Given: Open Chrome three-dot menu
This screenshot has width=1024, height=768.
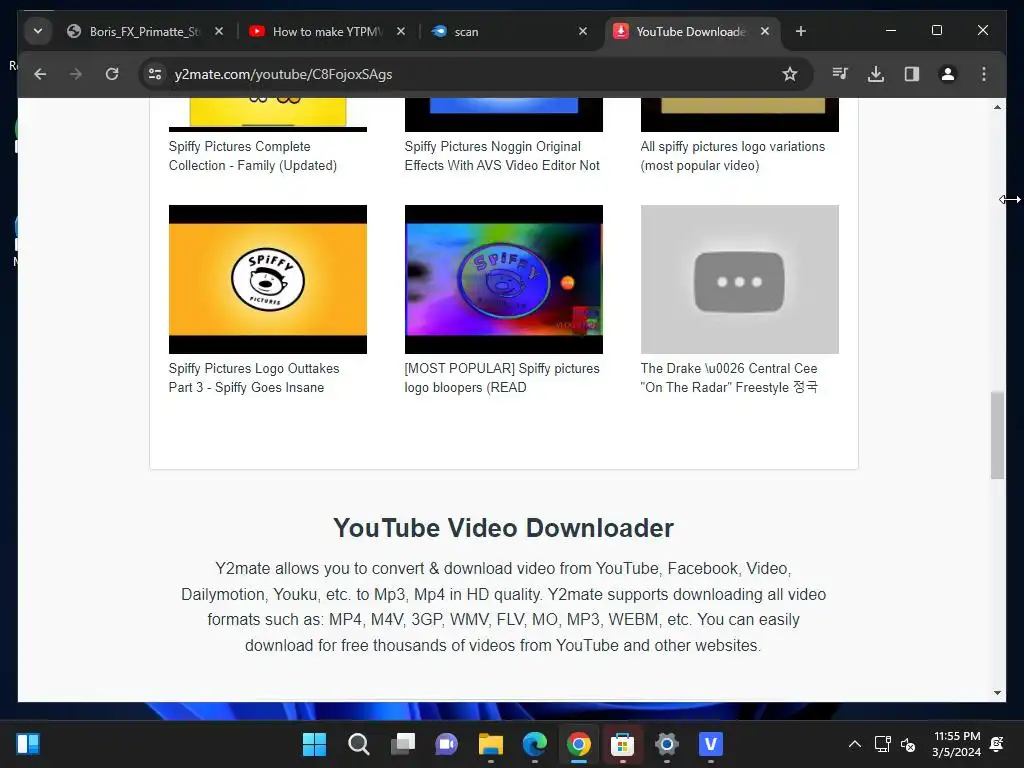Looking at the screenshot, I should click(984, 74).
